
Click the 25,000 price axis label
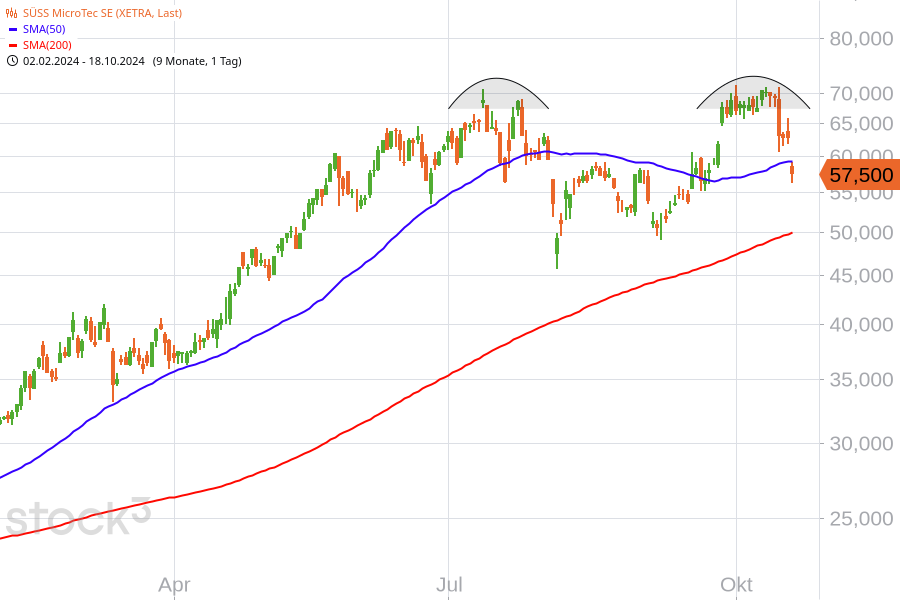coord(860,518)
